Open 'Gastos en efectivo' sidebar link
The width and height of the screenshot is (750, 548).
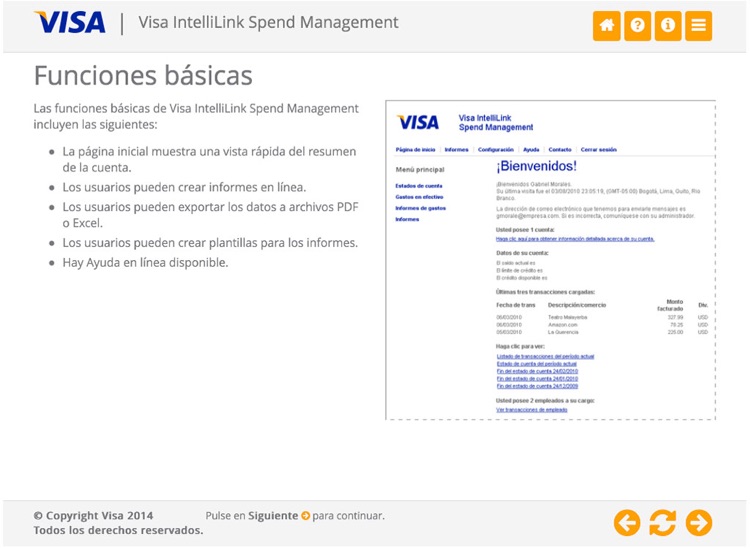point(419,197)
